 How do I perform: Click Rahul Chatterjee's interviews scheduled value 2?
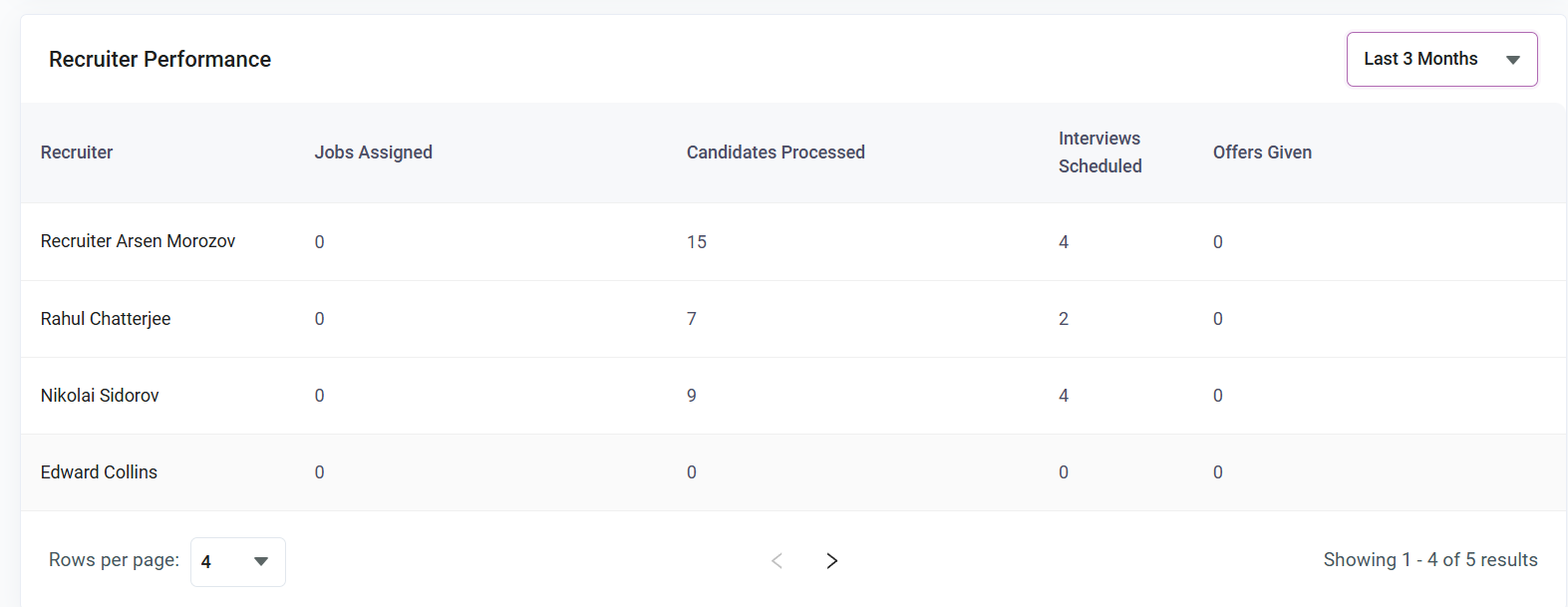(x=1064, y=319)
